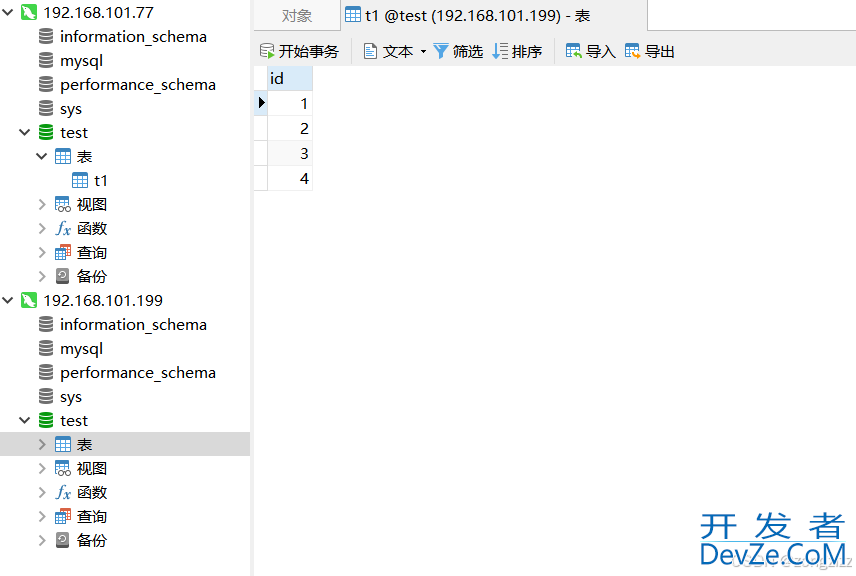Image resolution: width=856 pixels, height=576 pixels.
Task: Click the 函数 fx icon under 192.168.101.77
Action: pos(63,229)
